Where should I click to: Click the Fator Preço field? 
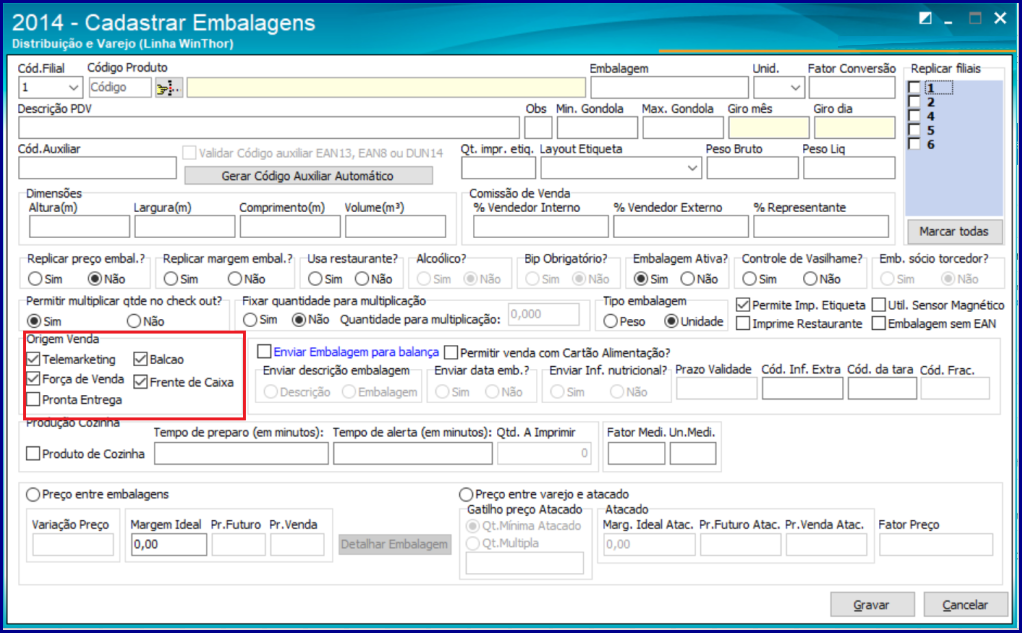(x=936, y=544)
